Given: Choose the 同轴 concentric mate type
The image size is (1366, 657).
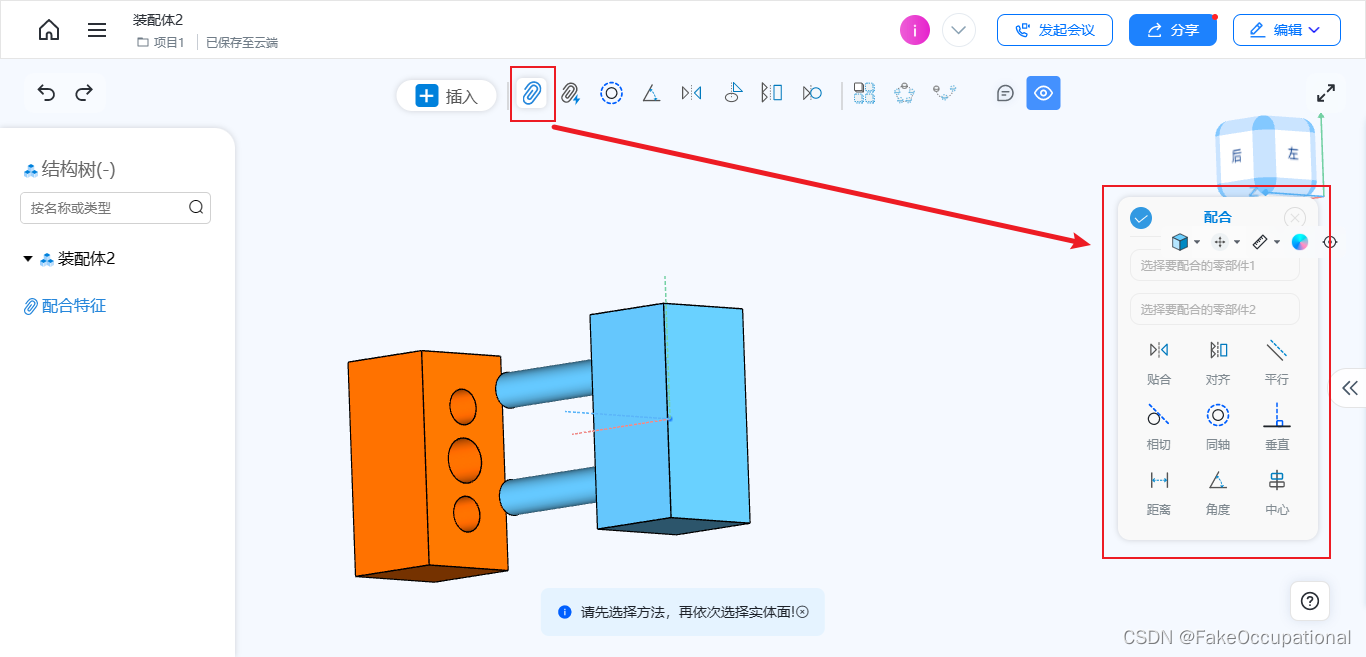Looking at the screenshot, I should (1218, 427).
